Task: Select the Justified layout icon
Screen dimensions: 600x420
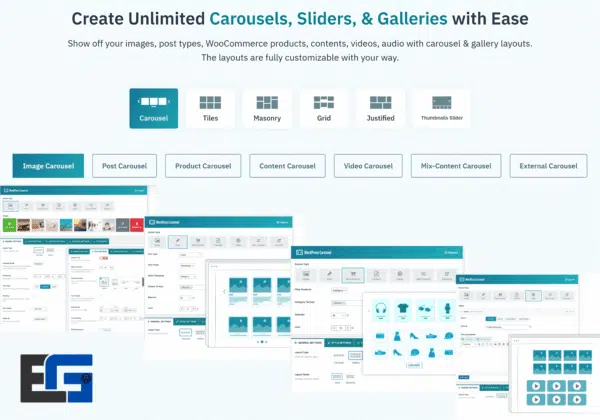Action: coord(380,108)
